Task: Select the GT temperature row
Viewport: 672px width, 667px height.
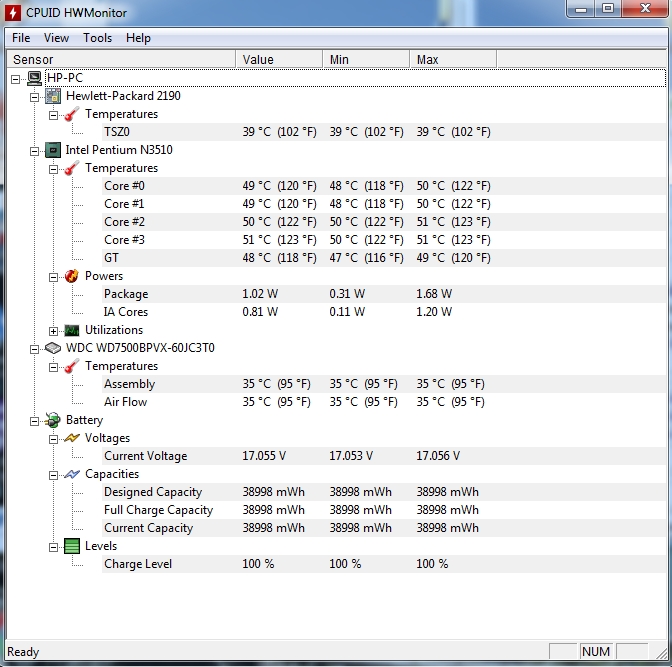Action: click(384, 258)
